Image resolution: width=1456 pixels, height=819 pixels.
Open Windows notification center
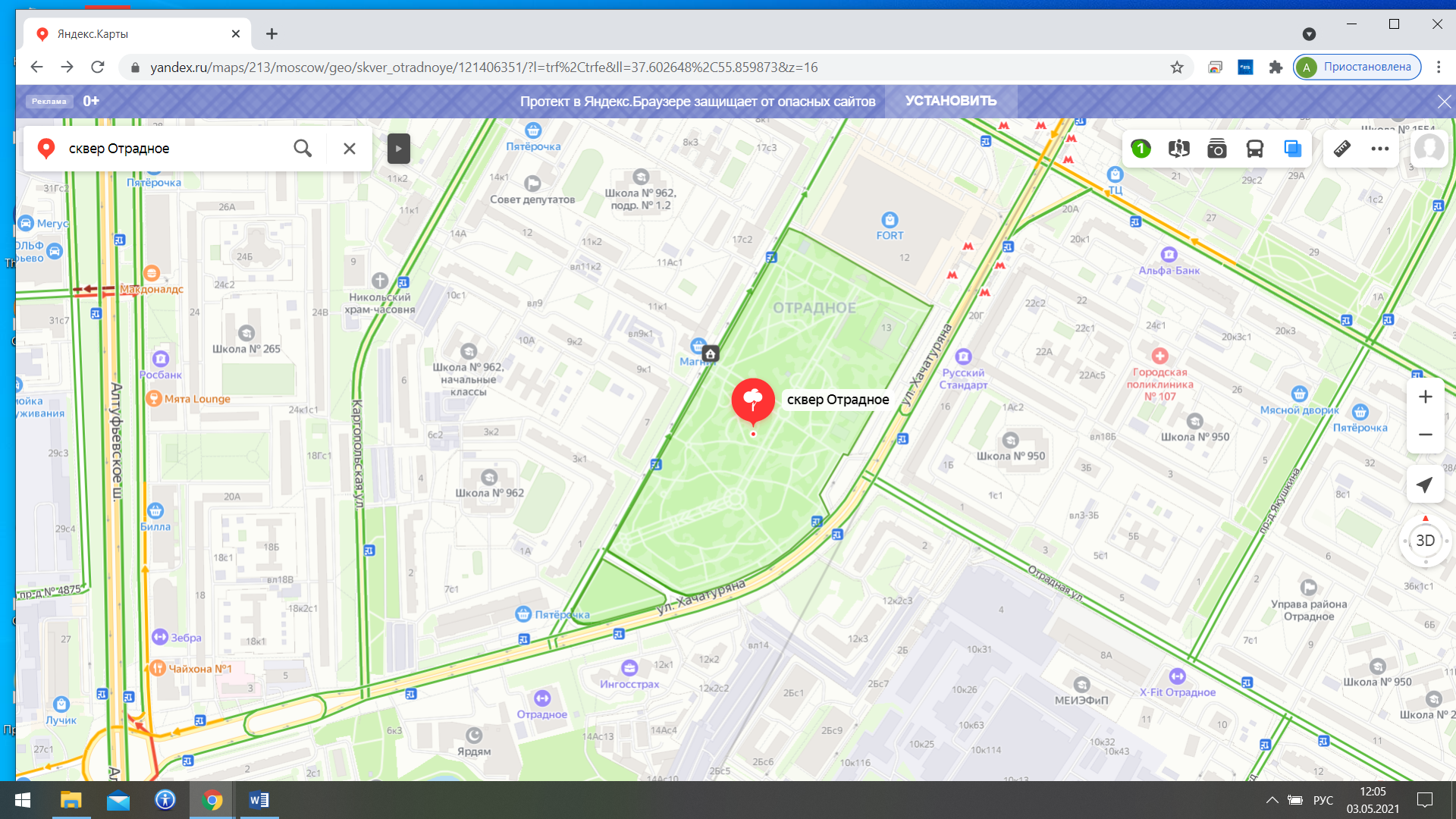[x=1425, y=800]
